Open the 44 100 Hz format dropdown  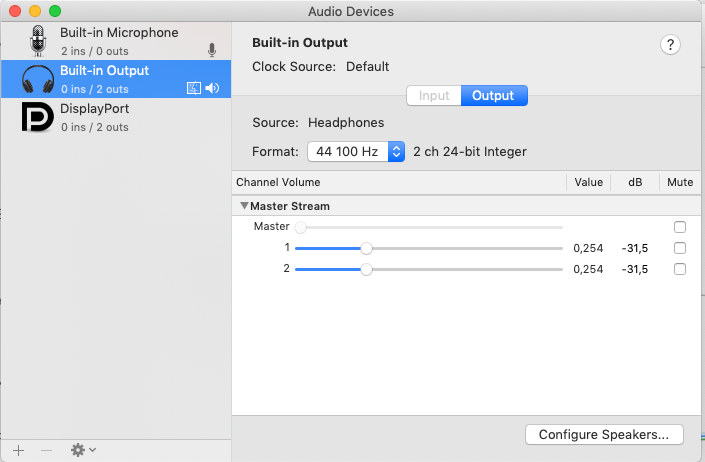355,152
